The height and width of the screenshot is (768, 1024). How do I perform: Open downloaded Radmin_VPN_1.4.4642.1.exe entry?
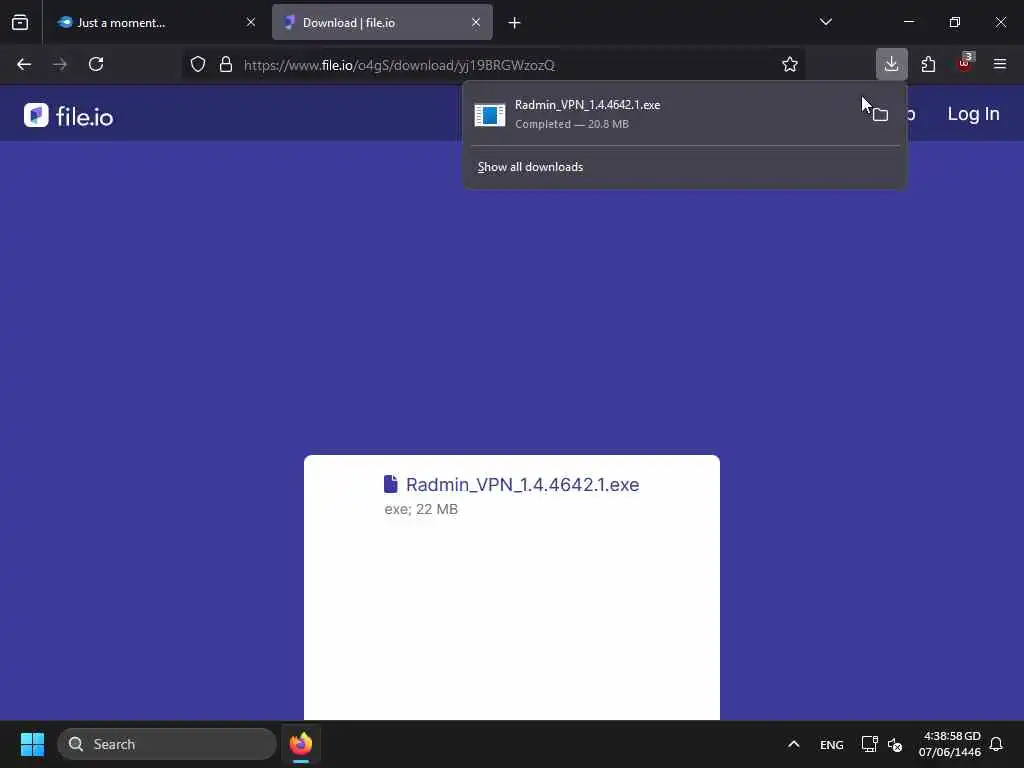click(x=663, y=114)
